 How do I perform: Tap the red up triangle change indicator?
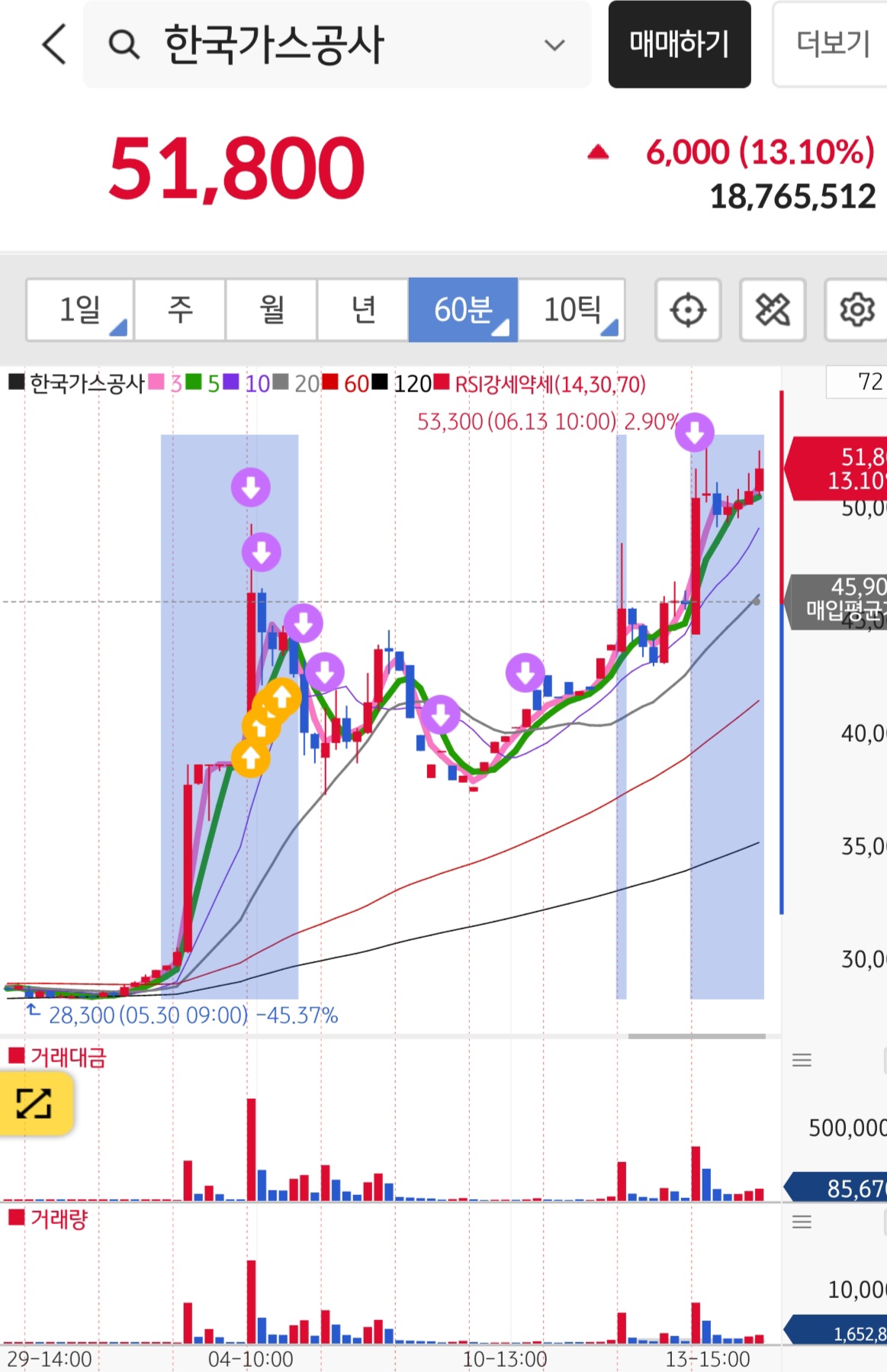(599, 153)
